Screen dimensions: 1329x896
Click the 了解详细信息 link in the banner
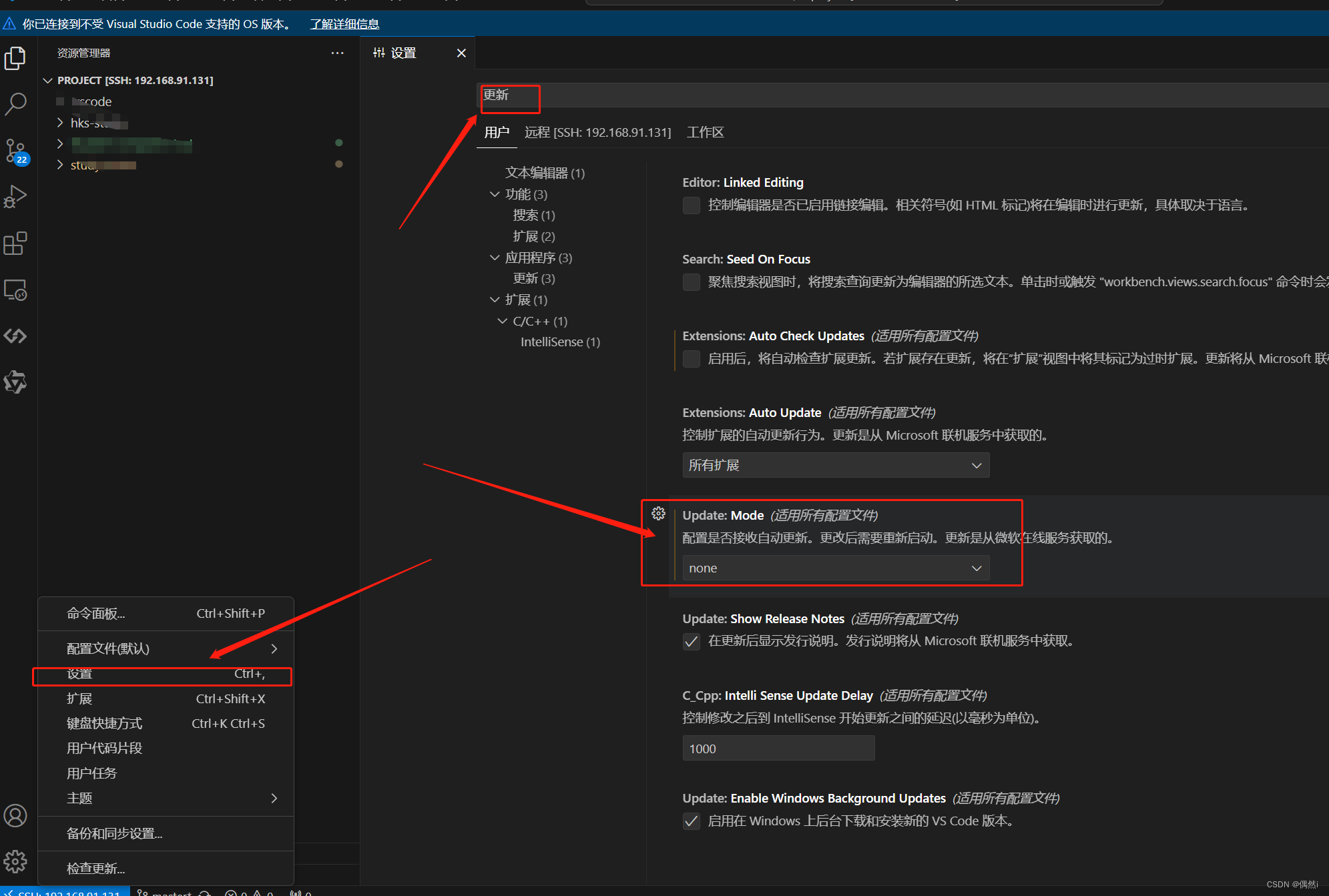point(344,24)
